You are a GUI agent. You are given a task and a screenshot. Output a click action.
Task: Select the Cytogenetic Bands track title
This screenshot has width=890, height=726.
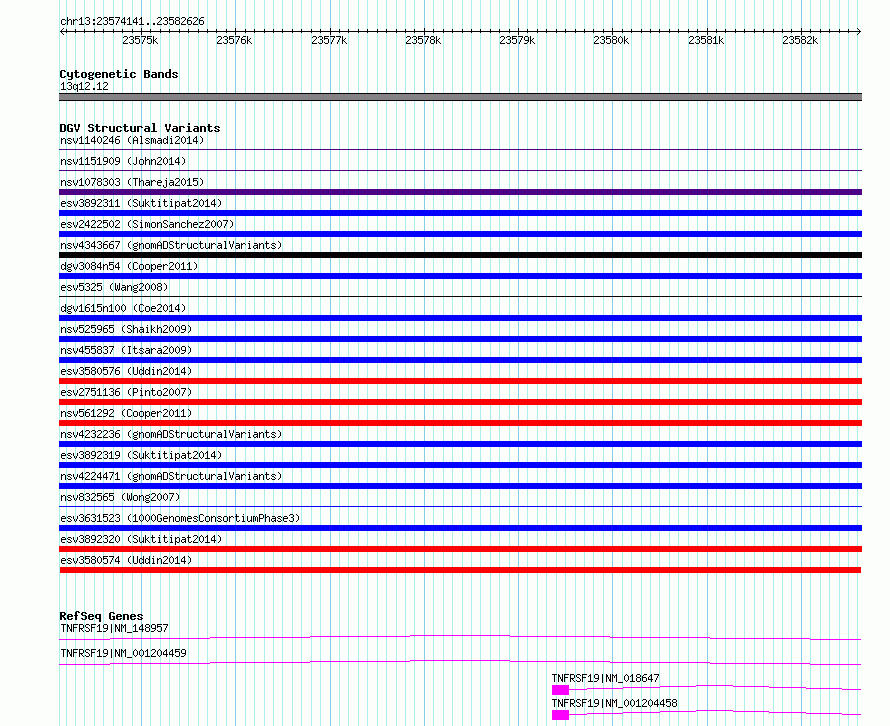click(x=119, y=74)
